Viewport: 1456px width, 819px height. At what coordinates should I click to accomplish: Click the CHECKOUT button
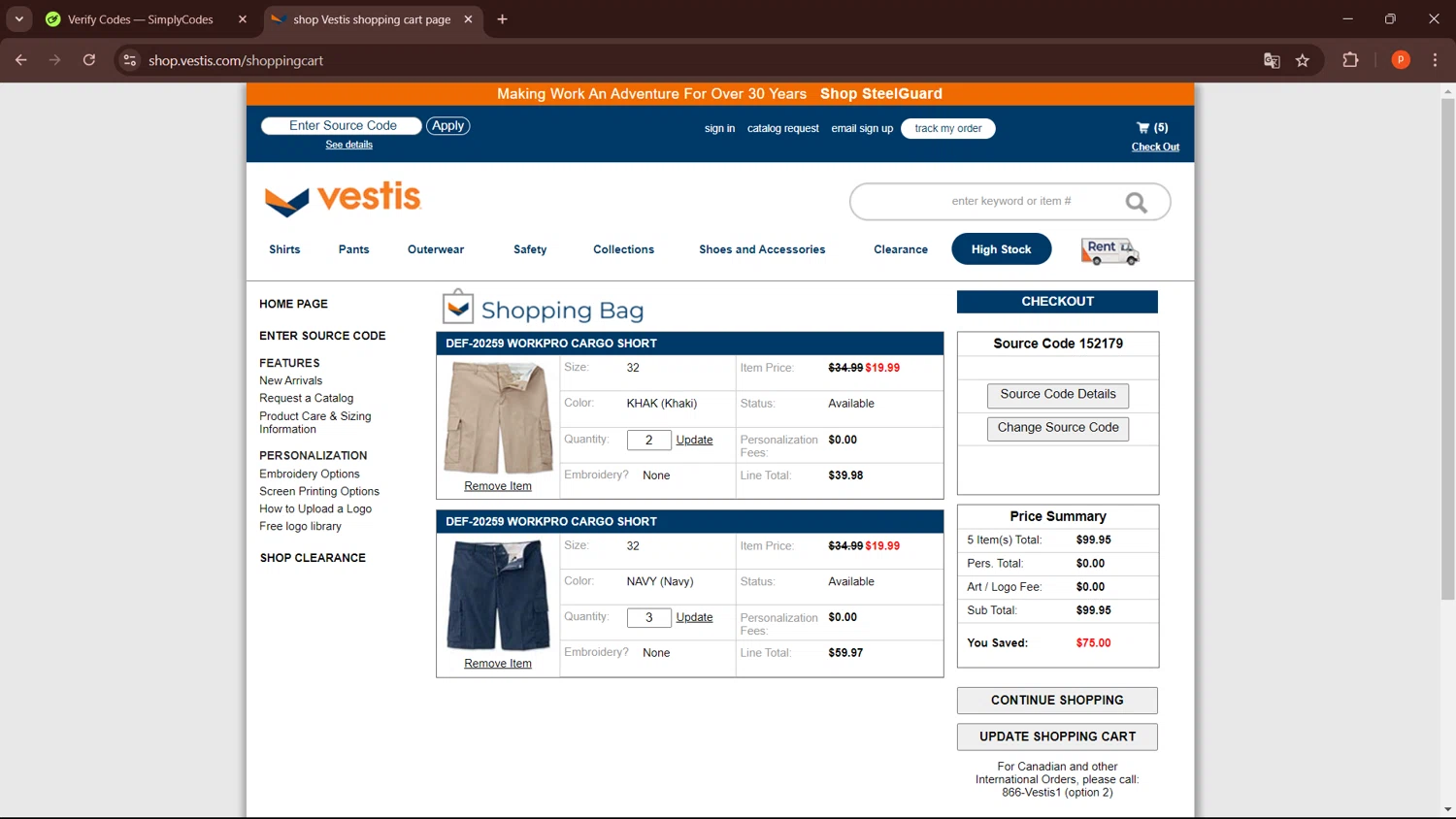tap(1057, 302)
